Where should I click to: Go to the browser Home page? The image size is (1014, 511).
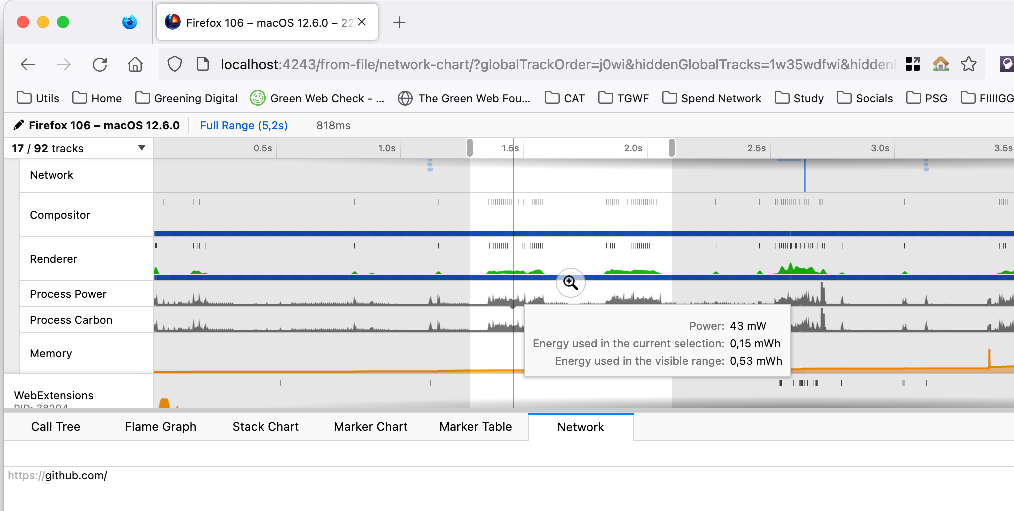click(x=135, y=64)
